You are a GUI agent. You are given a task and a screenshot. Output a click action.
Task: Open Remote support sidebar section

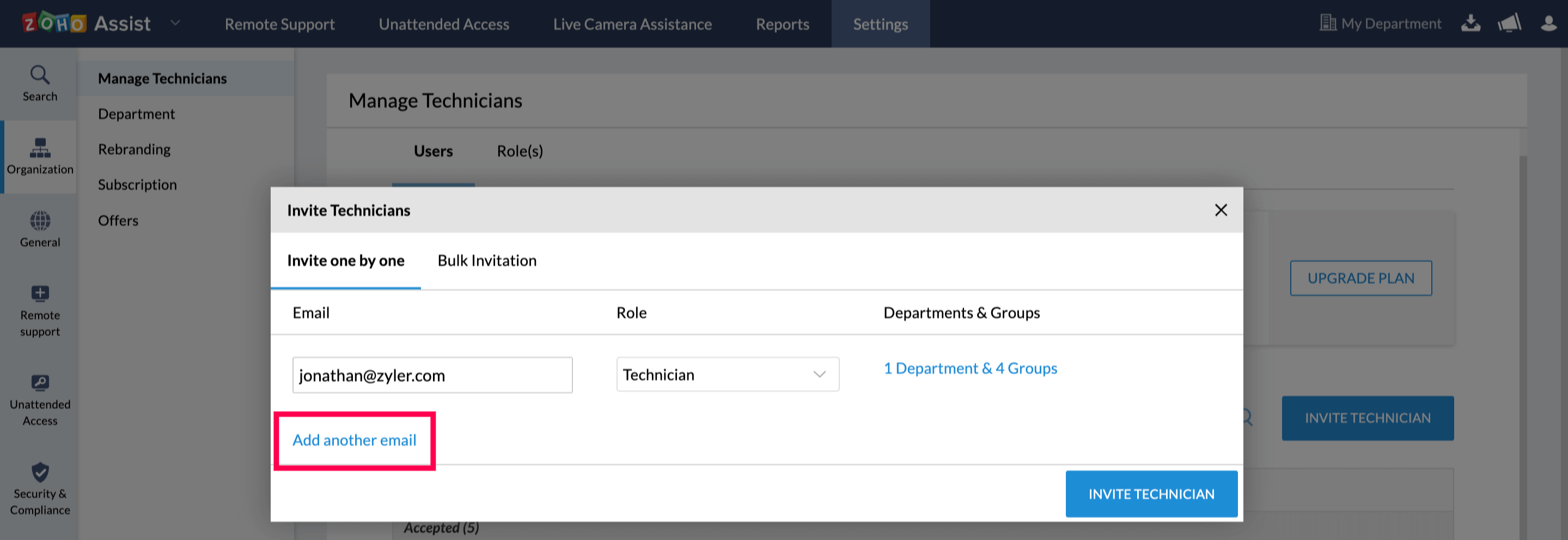pos(40,310)
